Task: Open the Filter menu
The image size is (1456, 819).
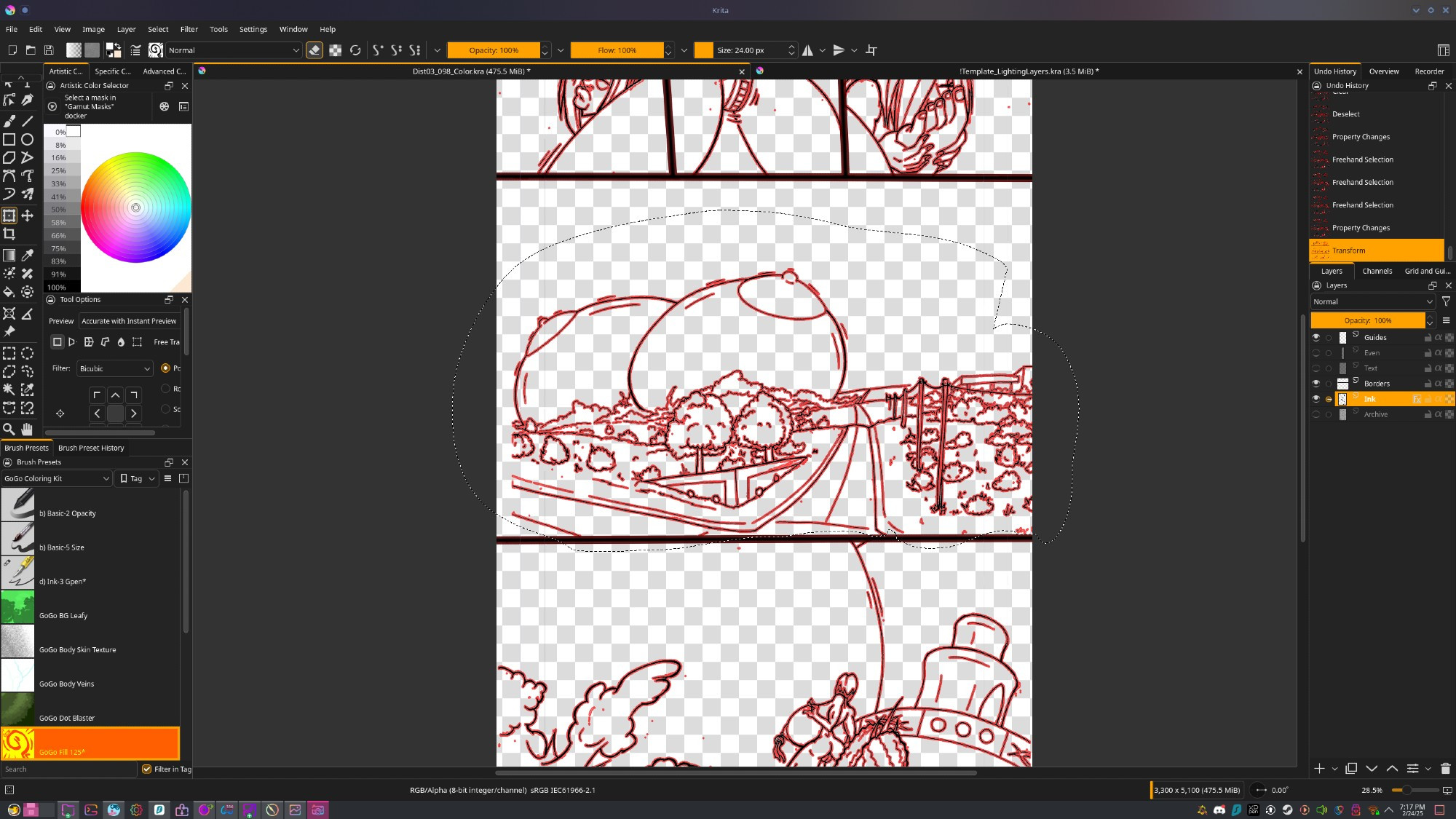Action: (x=189, y=29)
